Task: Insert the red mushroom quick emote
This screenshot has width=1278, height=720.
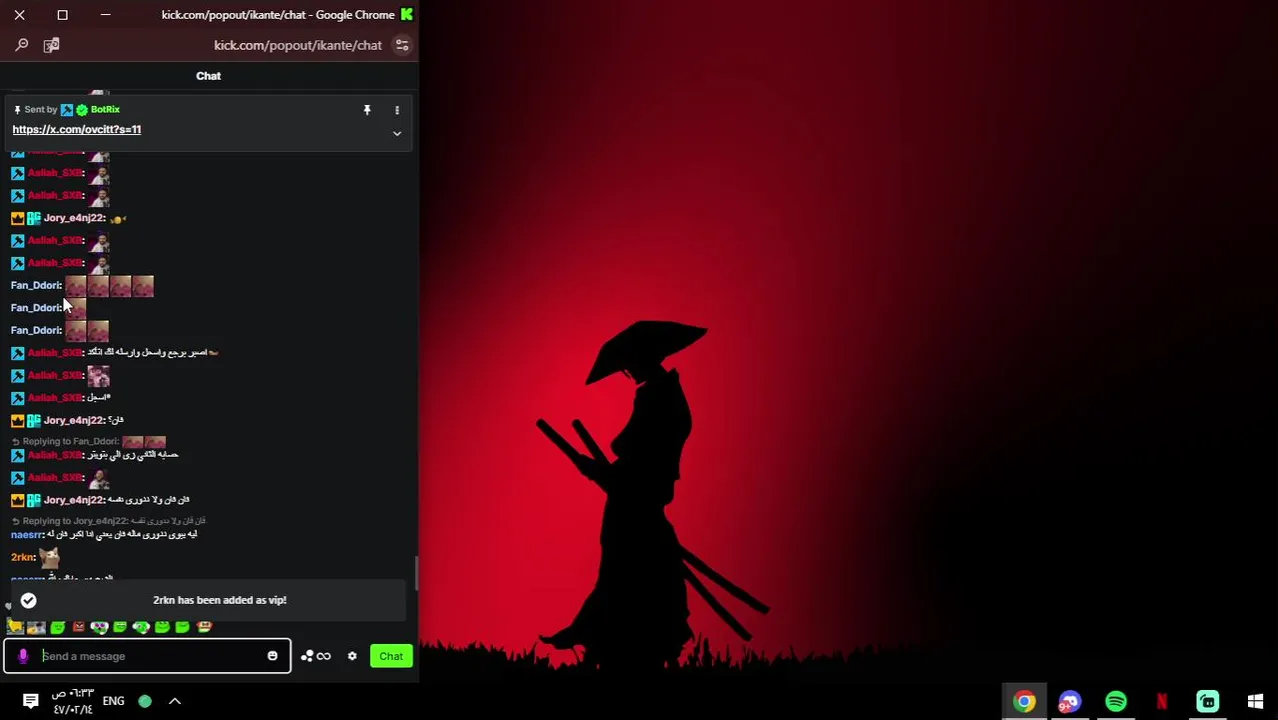Action: (x=204, y=627)
